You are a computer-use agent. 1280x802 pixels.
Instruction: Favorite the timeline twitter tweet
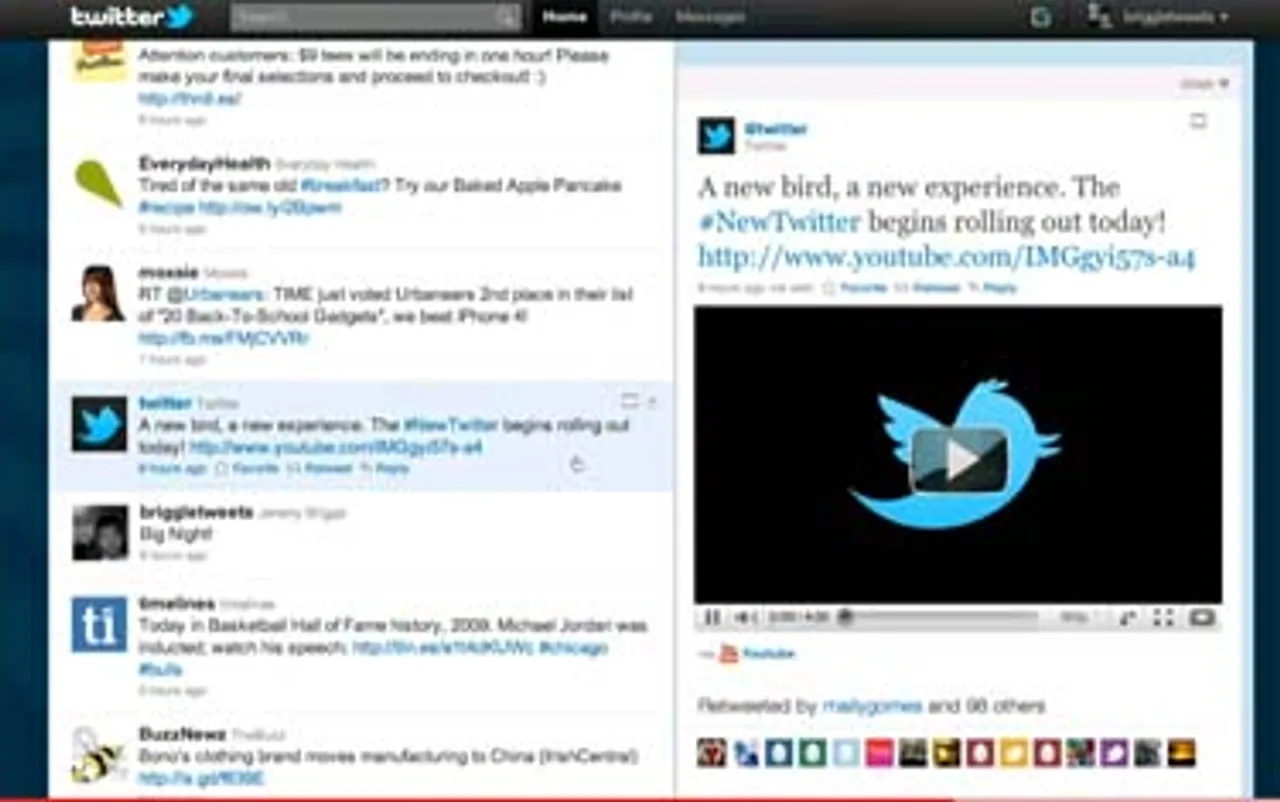pyautogui.click(x=245, y=468)
